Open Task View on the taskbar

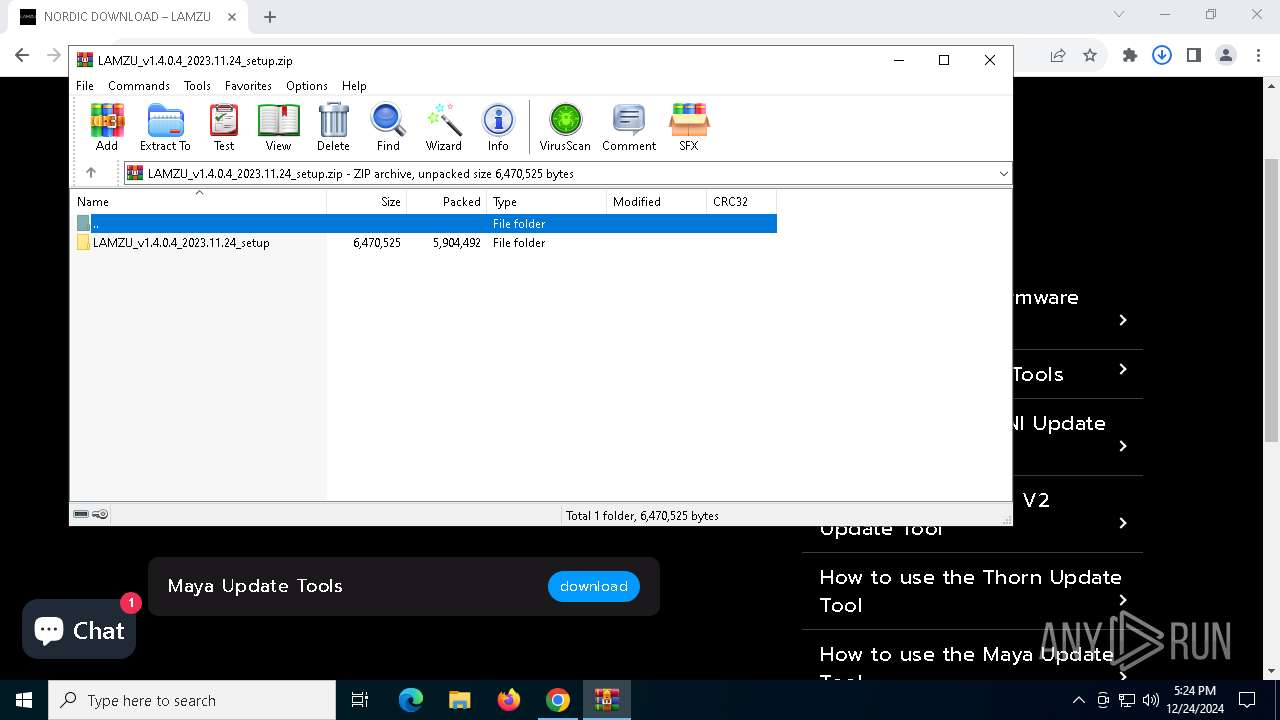360,700
